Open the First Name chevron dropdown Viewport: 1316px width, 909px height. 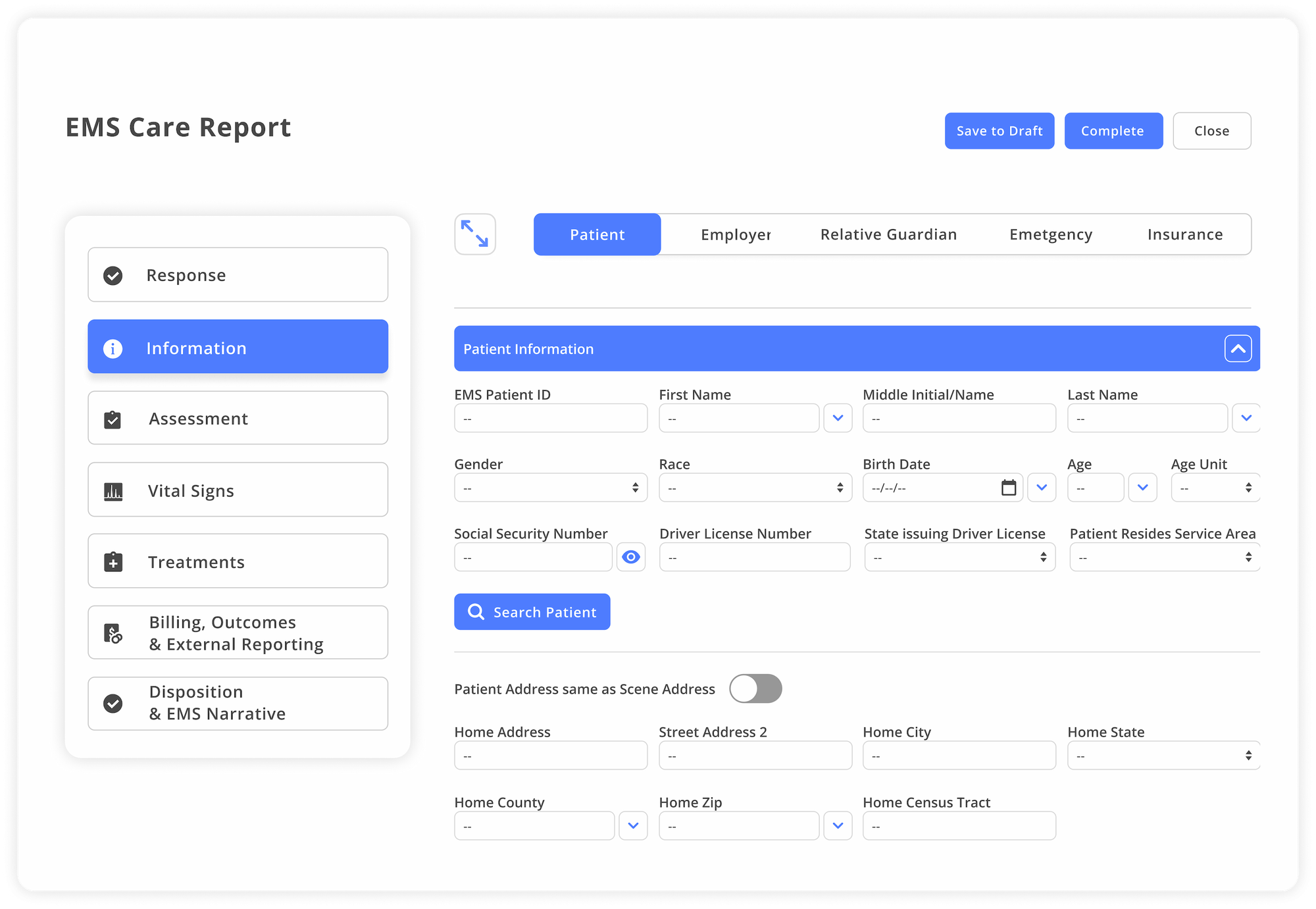coord(838,418)
